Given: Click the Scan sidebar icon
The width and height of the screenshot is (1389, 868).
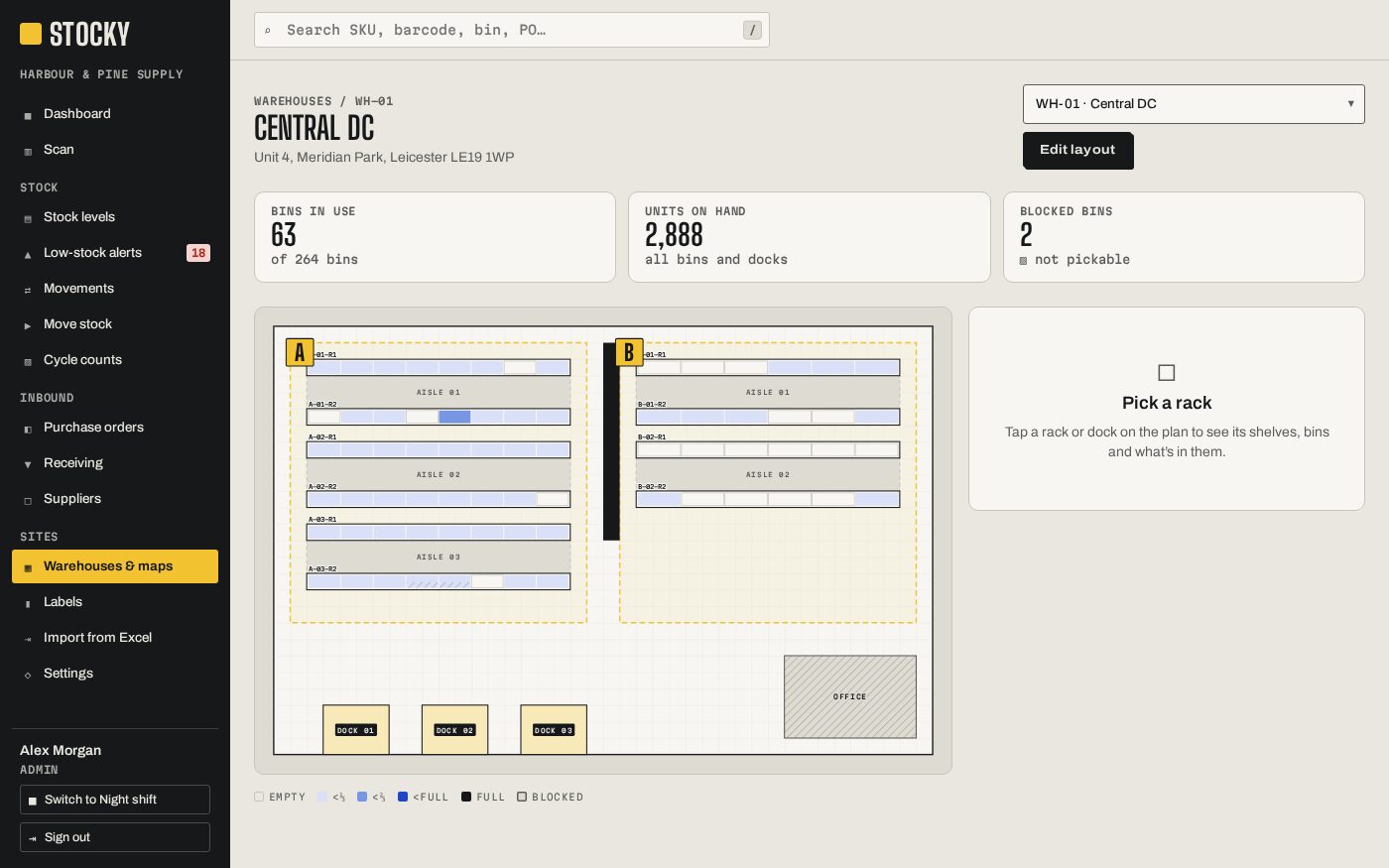Looking at the screenshot, I should [28, 151].
